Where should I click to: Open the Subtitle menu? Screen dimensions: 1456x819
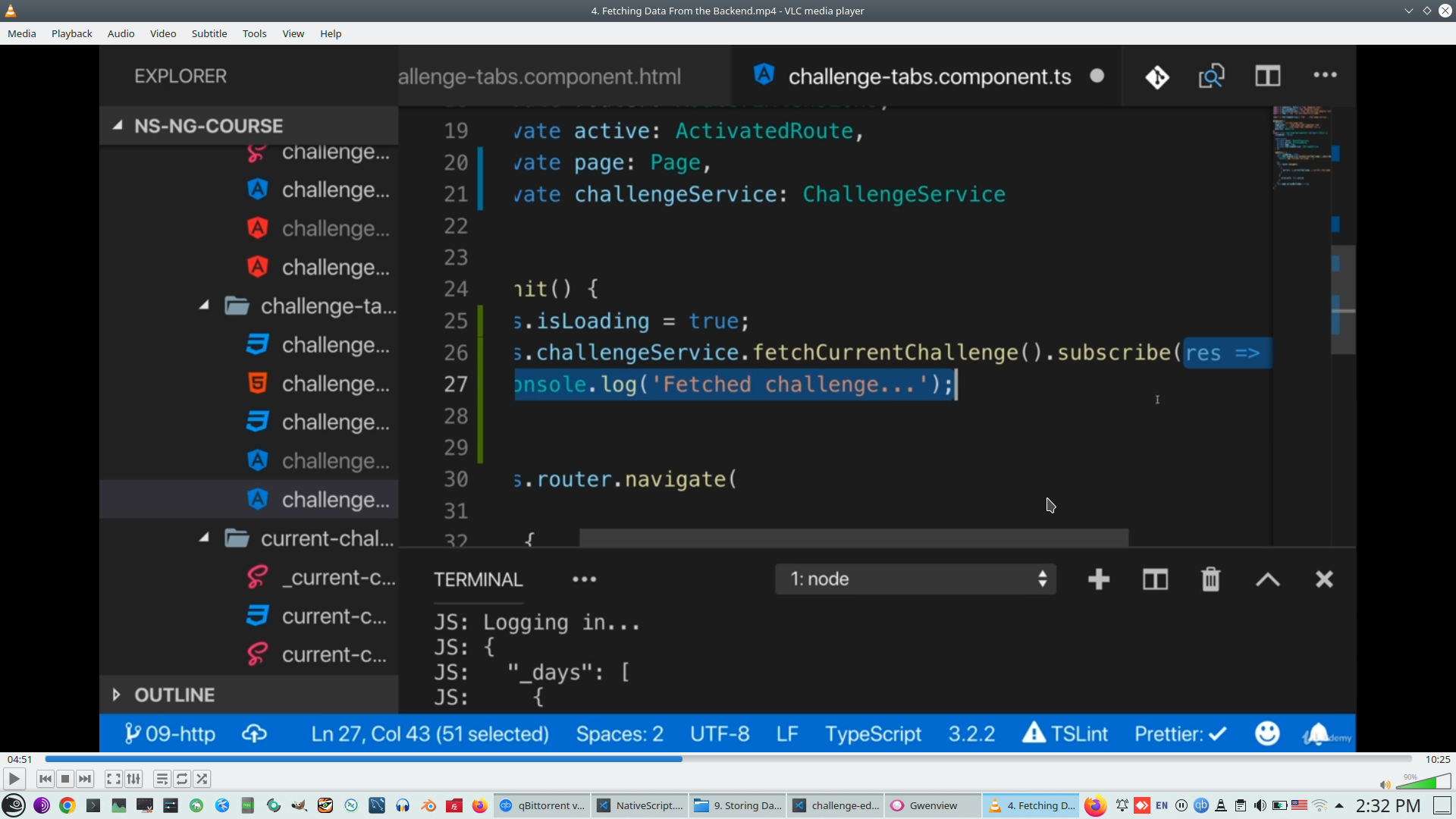tap(209, 33)
